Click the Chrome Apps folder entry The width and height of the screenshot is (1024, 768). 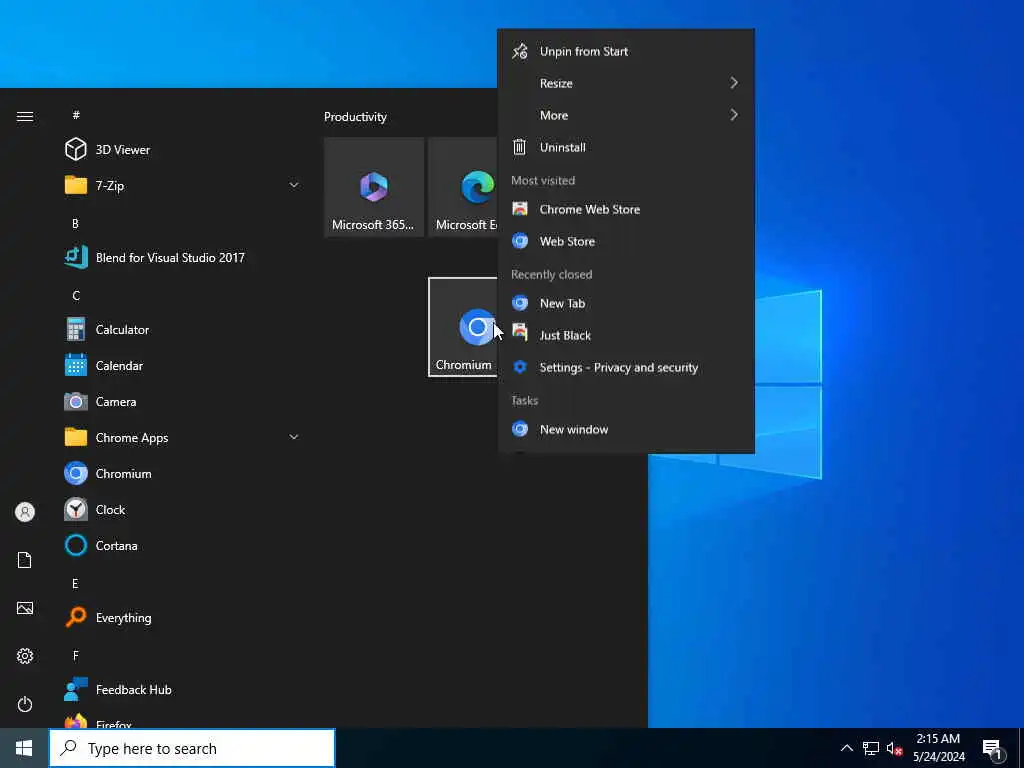click(x=183, y=438)
